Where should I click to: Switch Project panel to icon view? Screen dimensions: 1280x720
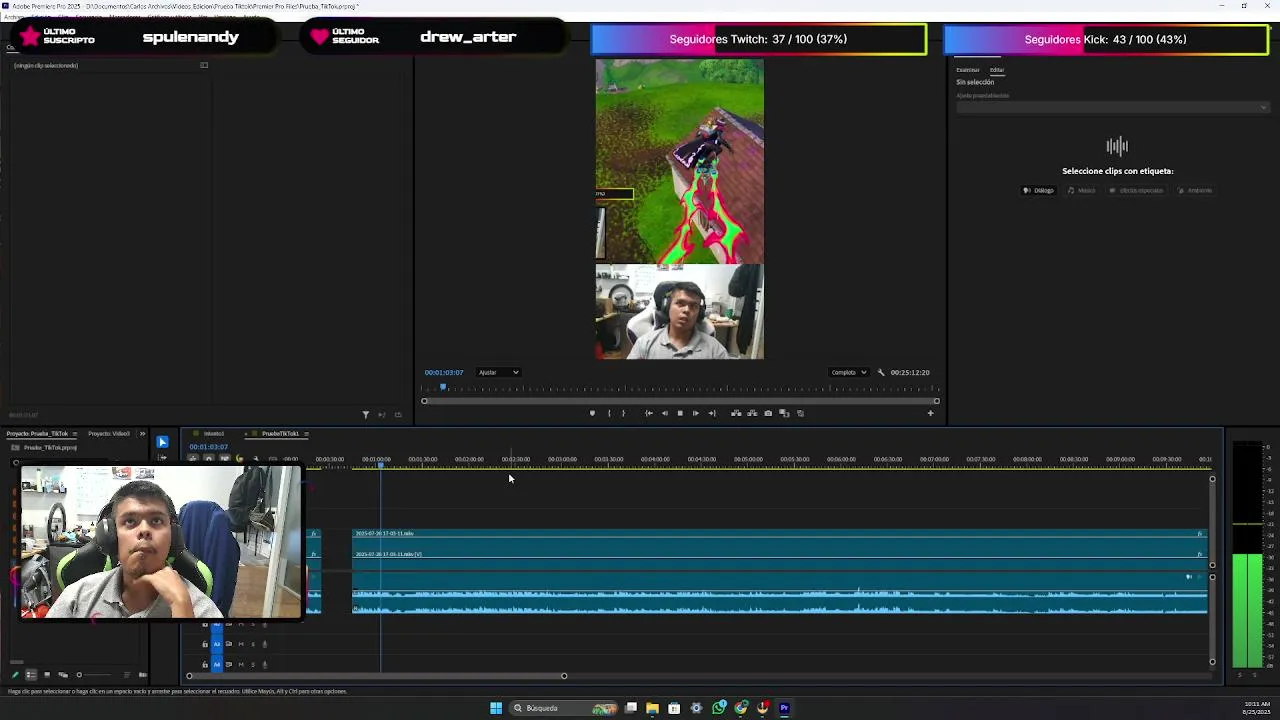(x=47, y=675)
